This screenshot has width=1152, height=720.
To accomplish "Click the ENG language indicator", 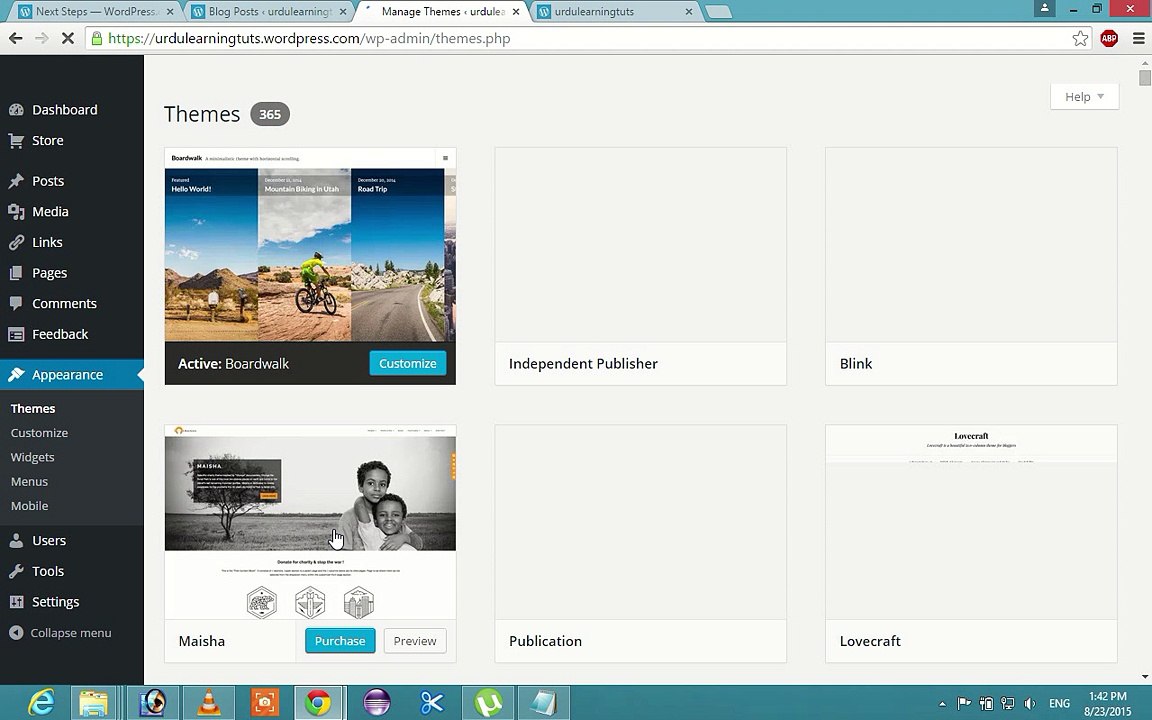I will pyautogui.click(x=1059, y=704).
